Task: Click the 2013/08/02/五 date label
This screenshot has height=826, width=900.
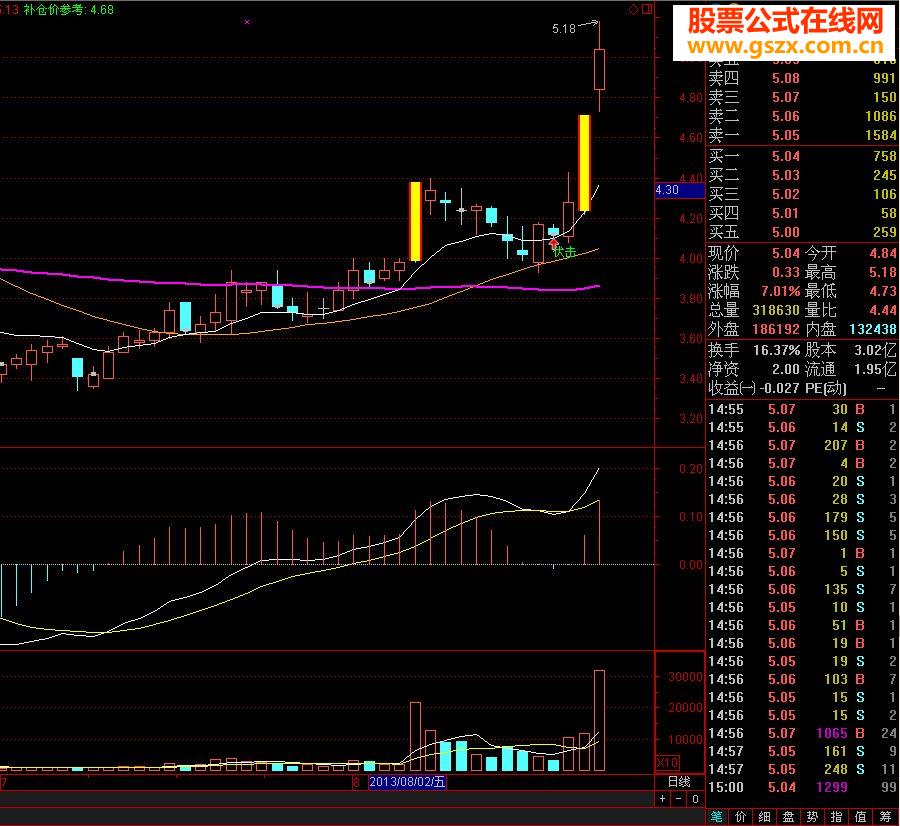Action: tap(407, 782)
